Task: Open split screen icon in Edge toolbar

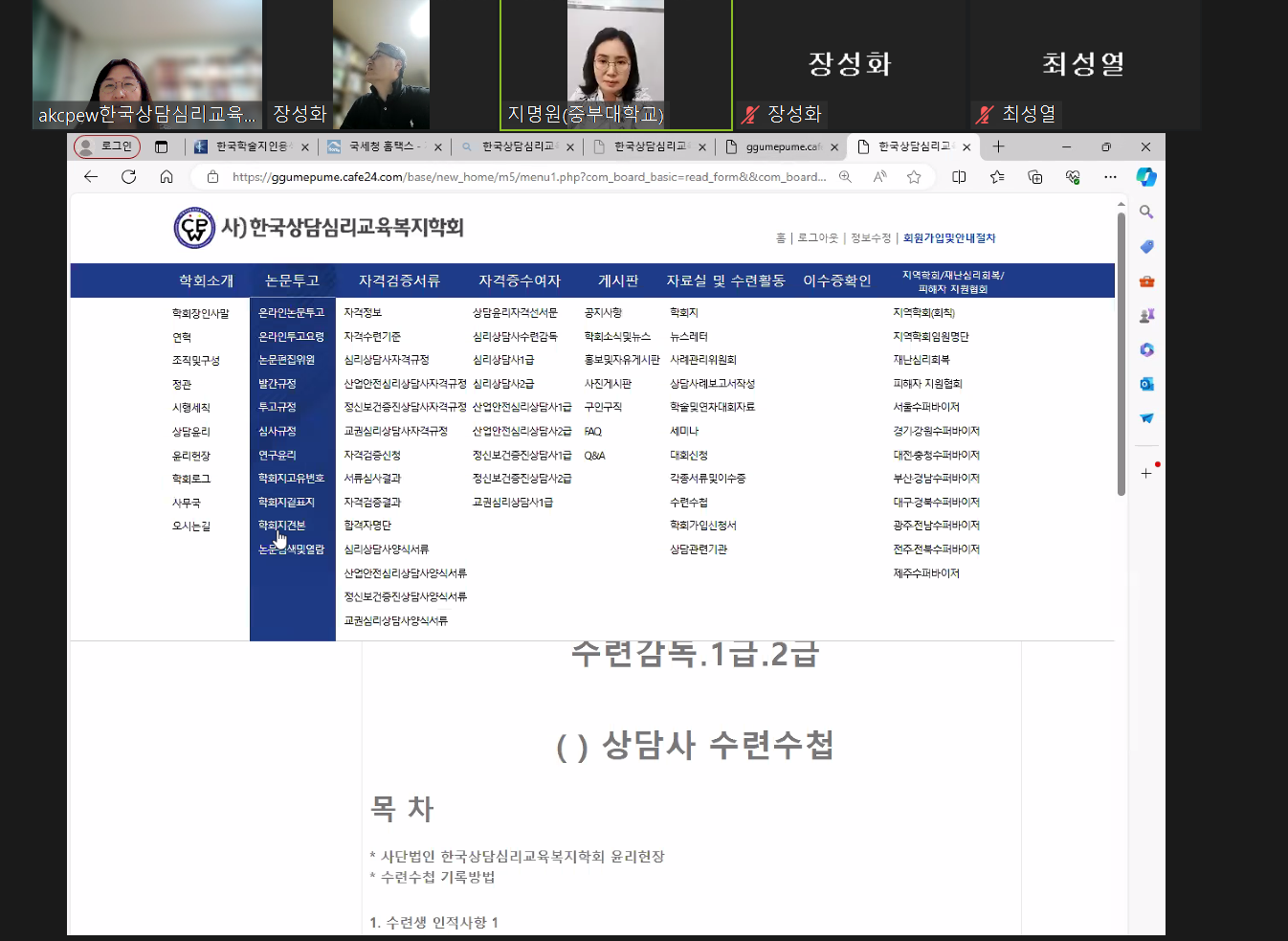Action: click(x=959, y=176)
